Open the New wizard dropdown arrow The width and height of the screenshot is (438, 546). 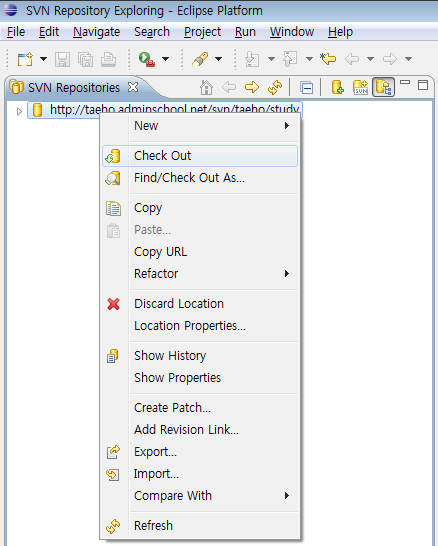[x=43, y=59]
